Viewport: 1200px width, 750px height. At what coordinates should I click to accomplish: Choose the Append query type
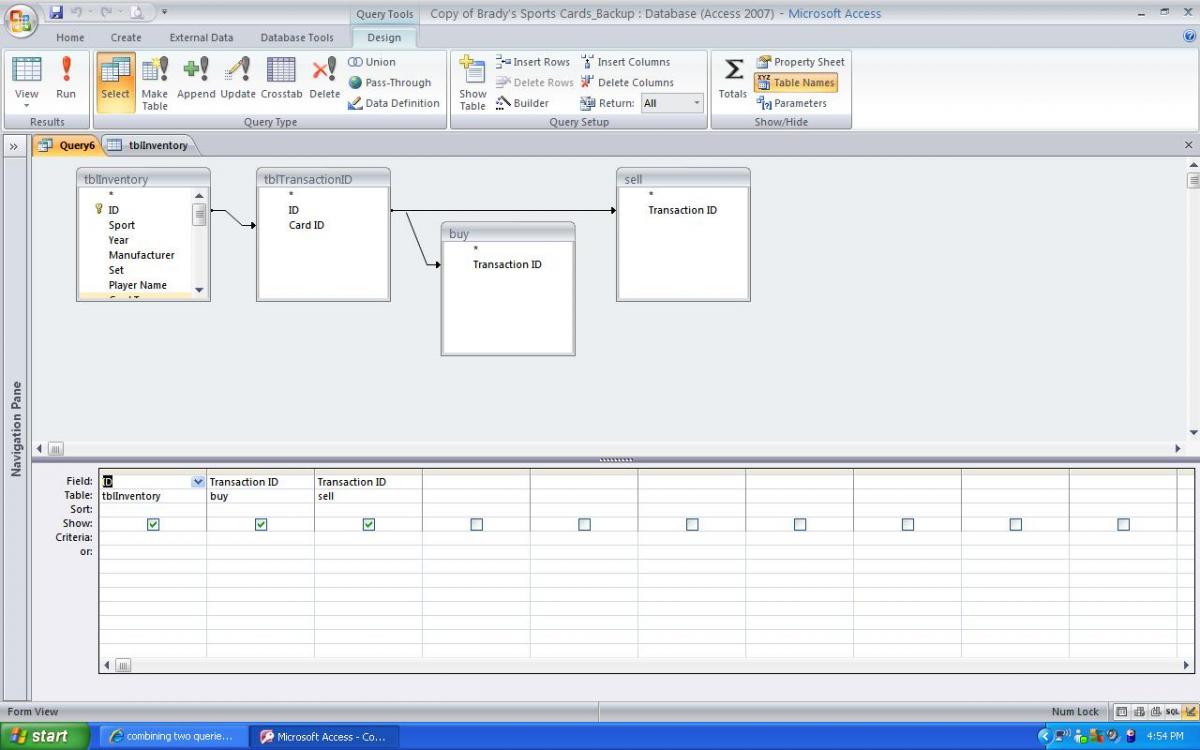pyautogui.click(x=196, y=80)
